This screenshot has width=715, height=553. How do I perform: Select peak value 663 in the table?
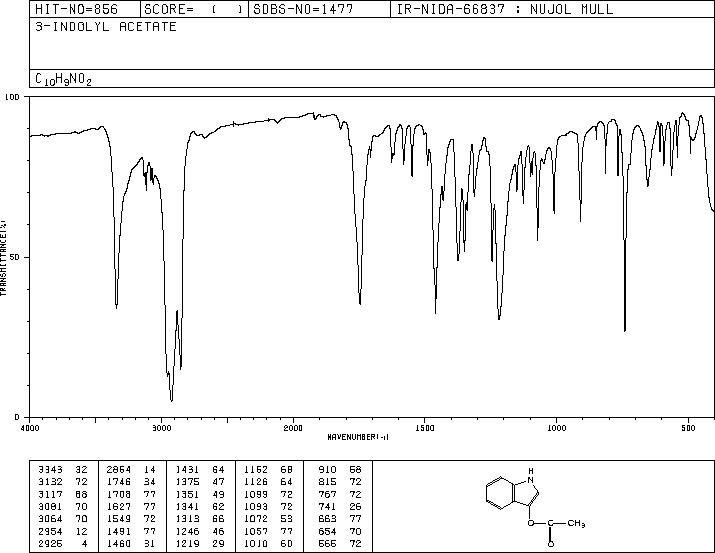tap(327, 519)
